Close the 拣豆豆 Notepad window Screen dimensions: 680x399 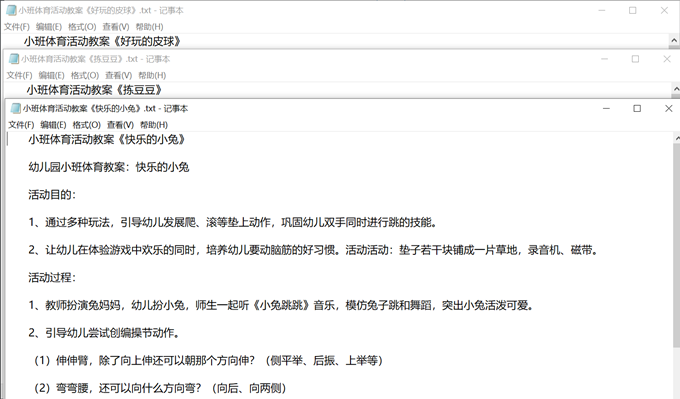(667, 59)
